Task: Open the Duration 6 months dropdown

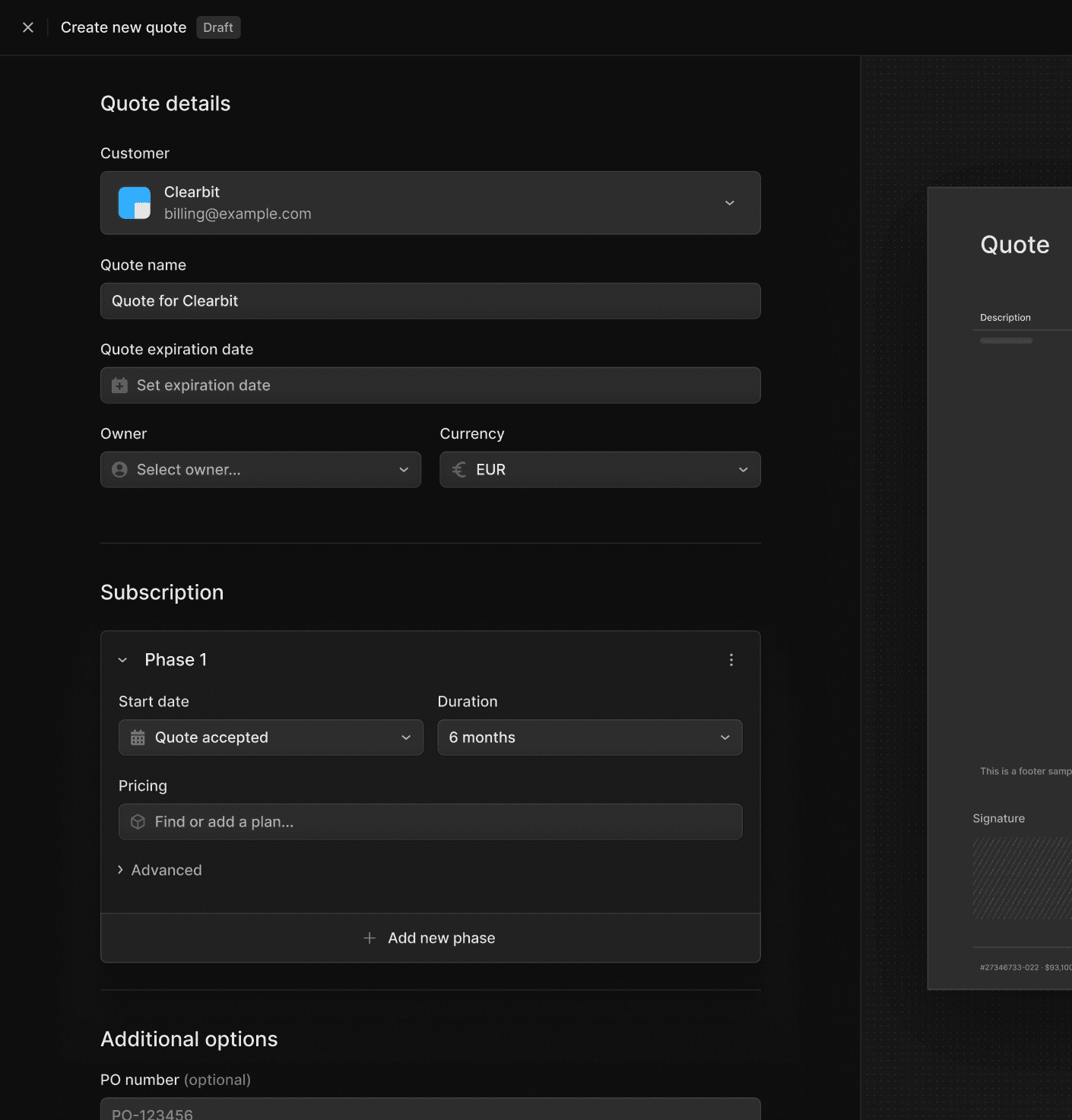Action: pos(590,738)
